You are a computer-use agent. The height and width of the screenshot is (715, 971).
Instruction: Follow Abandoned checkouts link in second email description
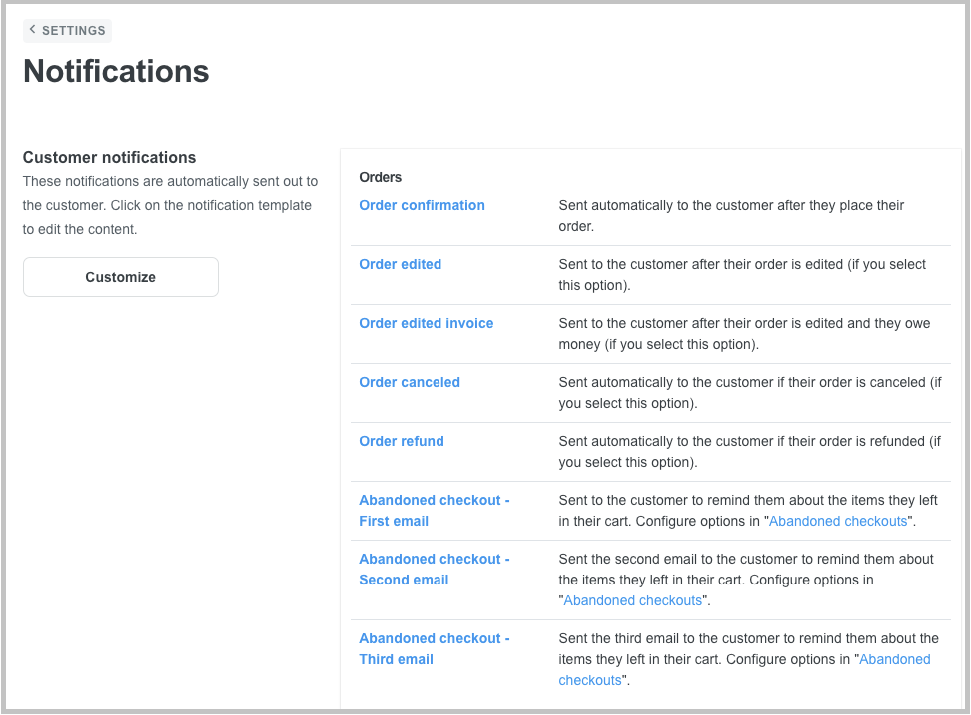(632, 600)
